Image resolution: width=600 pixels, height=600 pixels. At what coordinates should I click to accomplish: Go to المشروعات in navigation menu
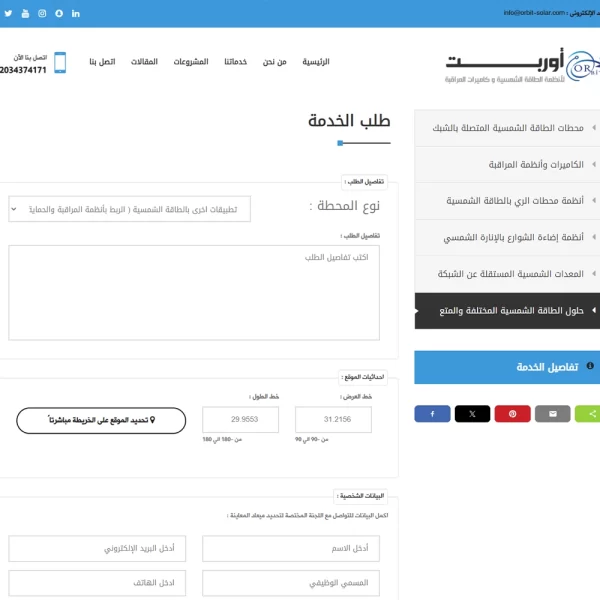point(190,62)
